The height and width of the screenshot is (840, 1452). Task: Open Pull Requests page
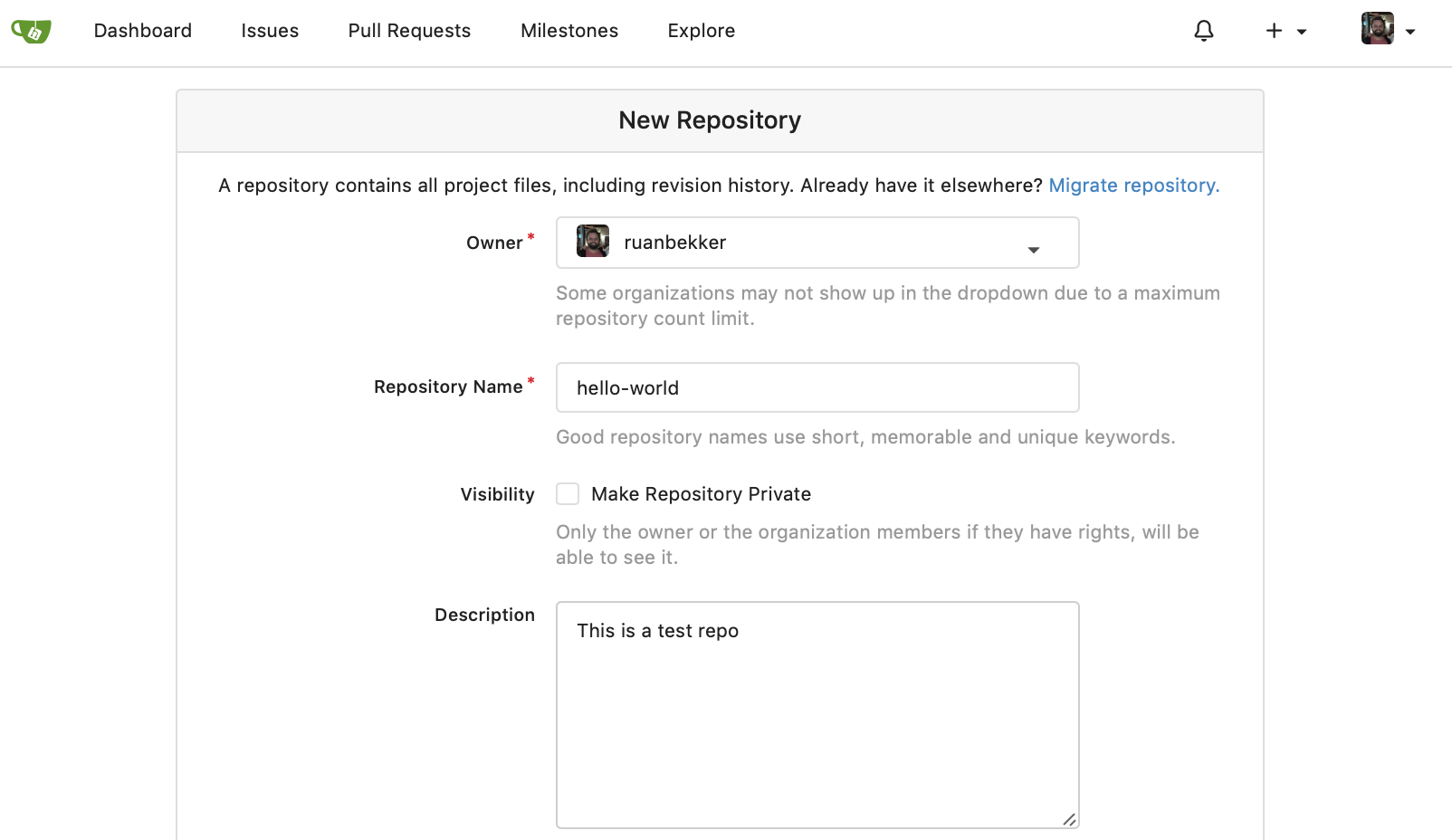409,31
